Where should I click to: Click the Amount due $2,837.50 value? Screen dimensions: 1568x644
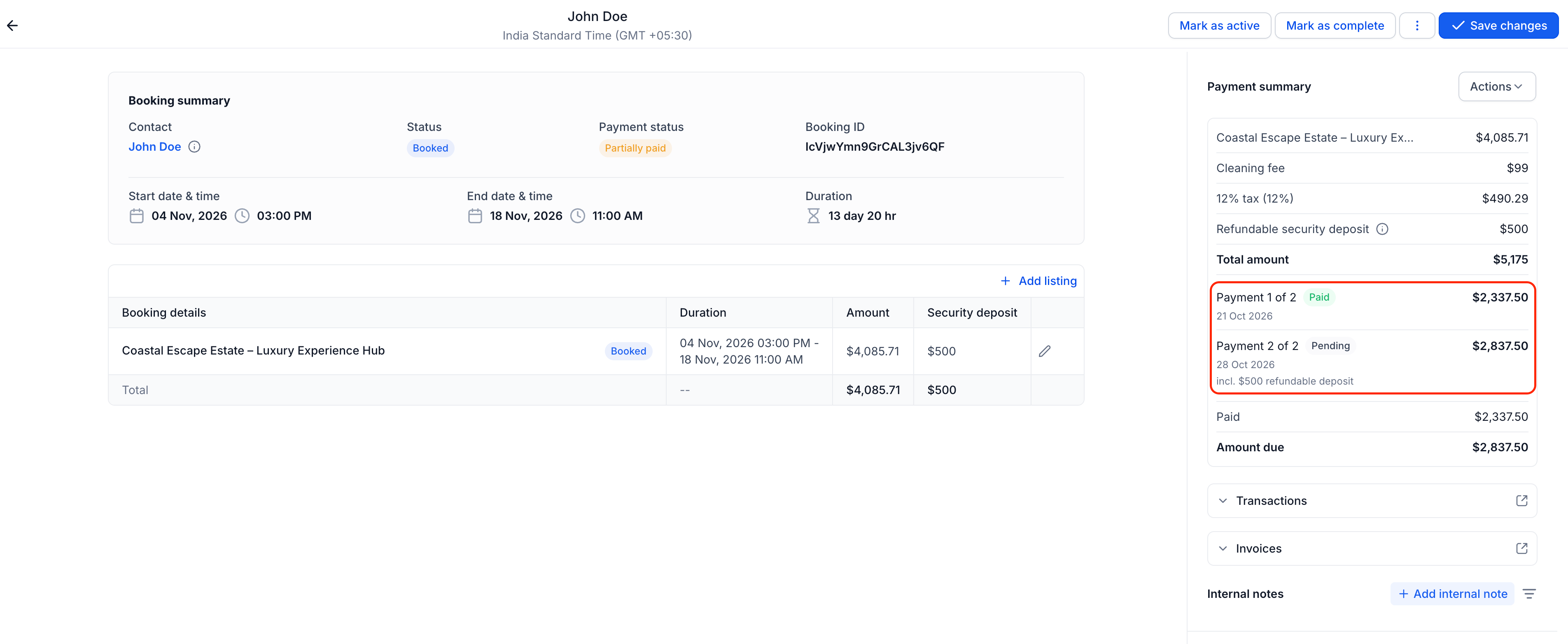tap(1500, 448)
